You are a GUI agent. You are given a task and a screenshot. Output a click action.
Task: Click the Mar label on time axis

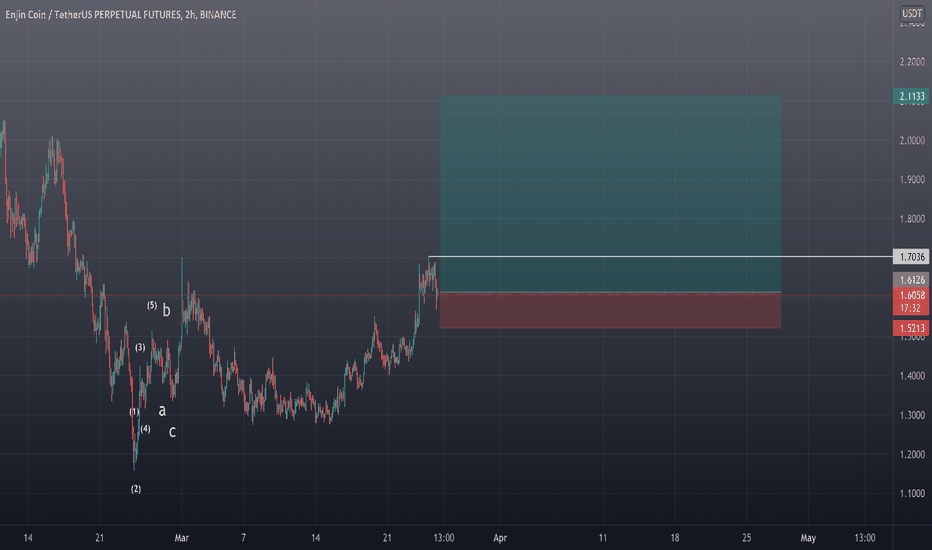pos(181,538)
